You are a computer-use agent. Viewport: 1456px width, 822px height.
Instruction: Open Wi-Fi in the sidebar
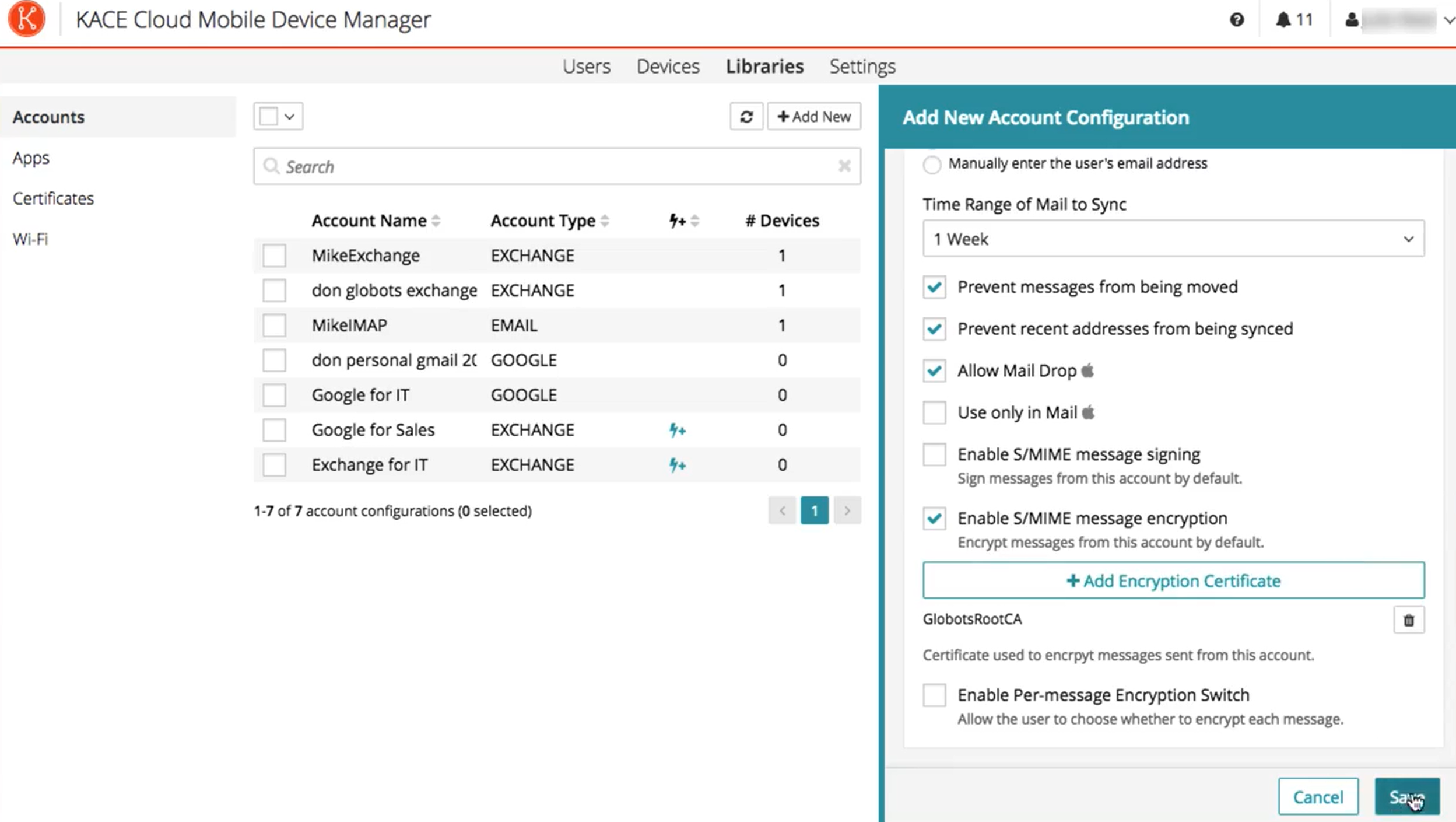tap(30, 239)
